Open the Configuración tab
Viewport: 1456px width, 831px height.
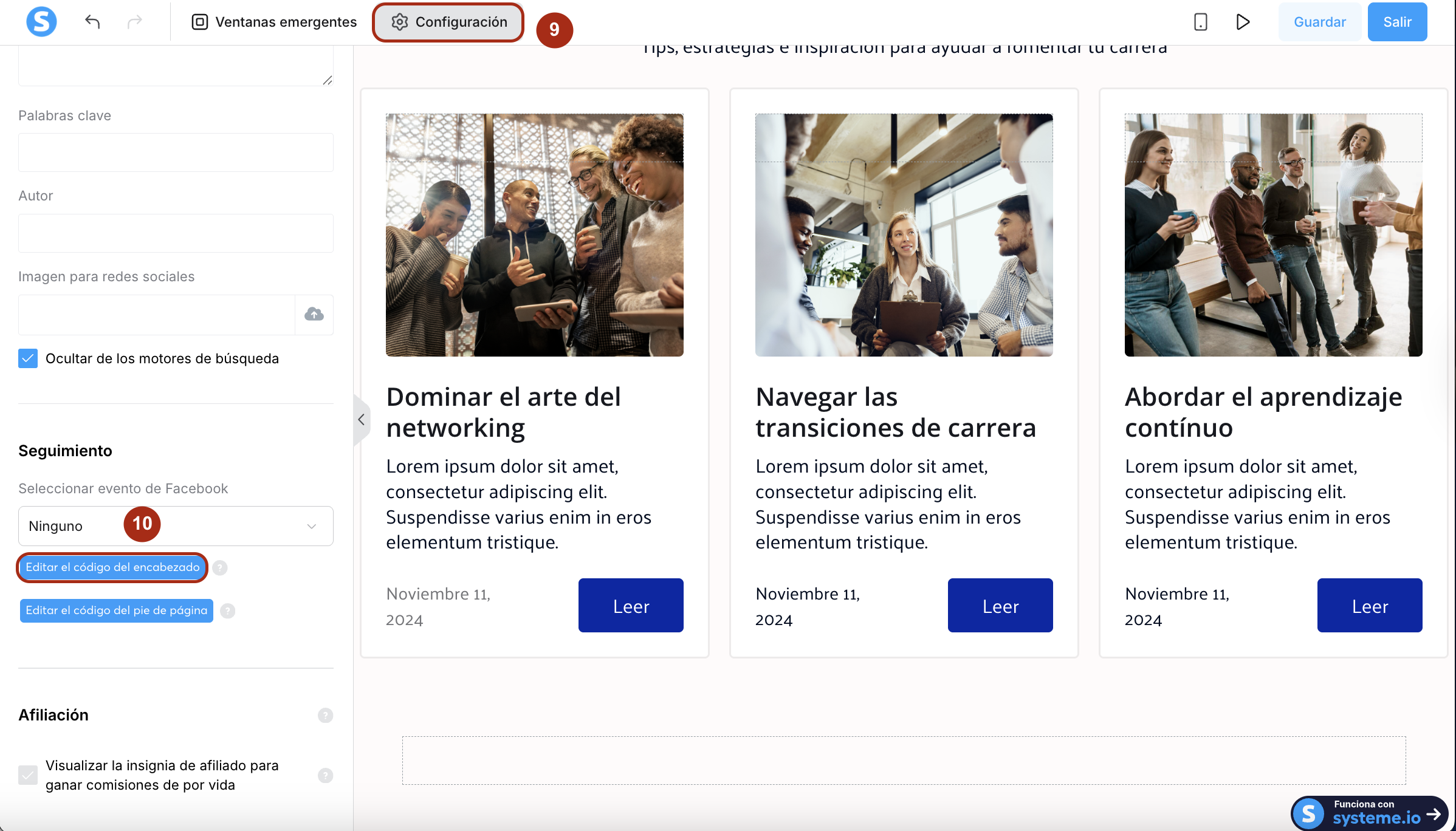pyautogui.click(x=448, y=22)
